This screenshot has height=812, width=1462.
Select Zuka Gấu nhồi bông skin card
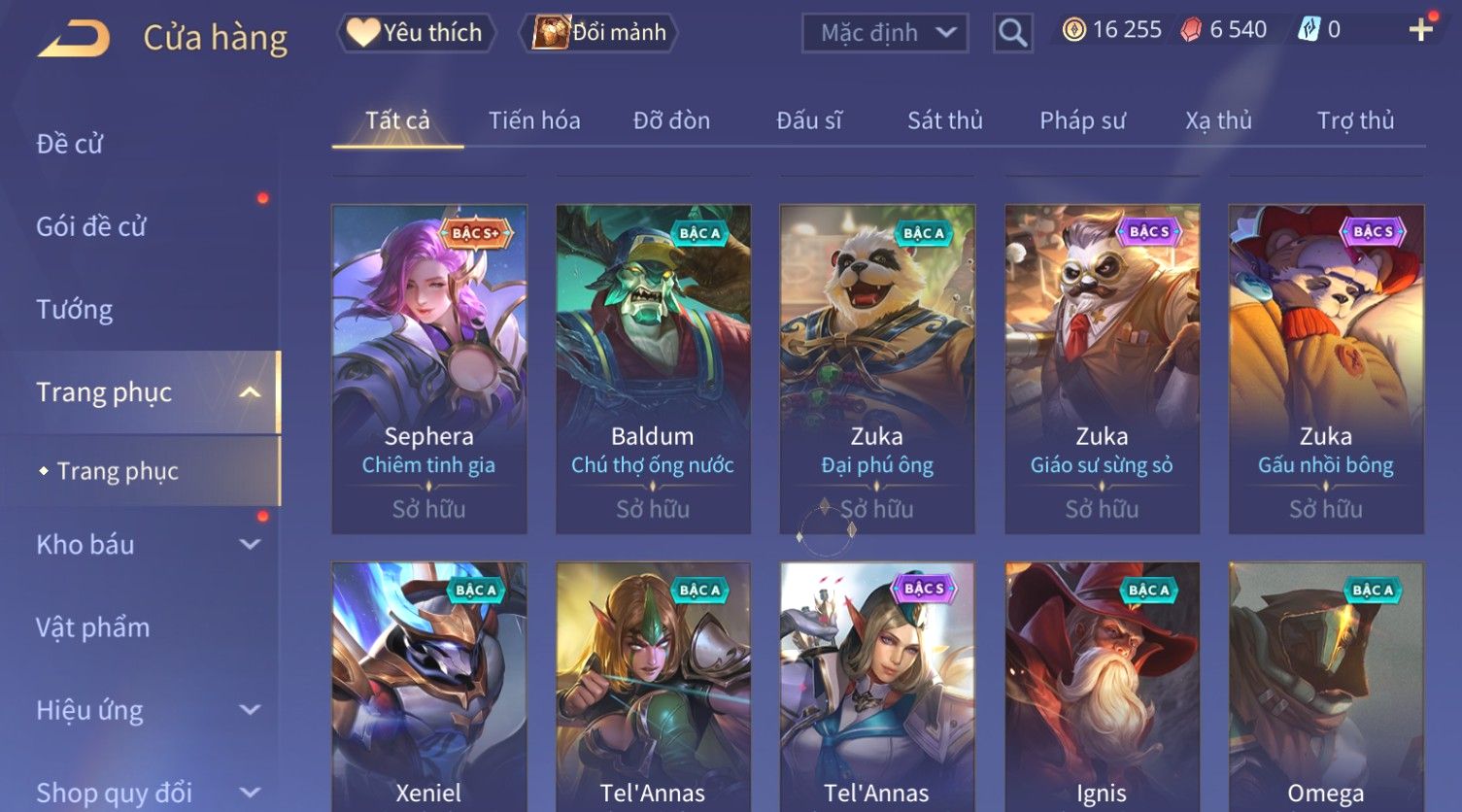1326,369
